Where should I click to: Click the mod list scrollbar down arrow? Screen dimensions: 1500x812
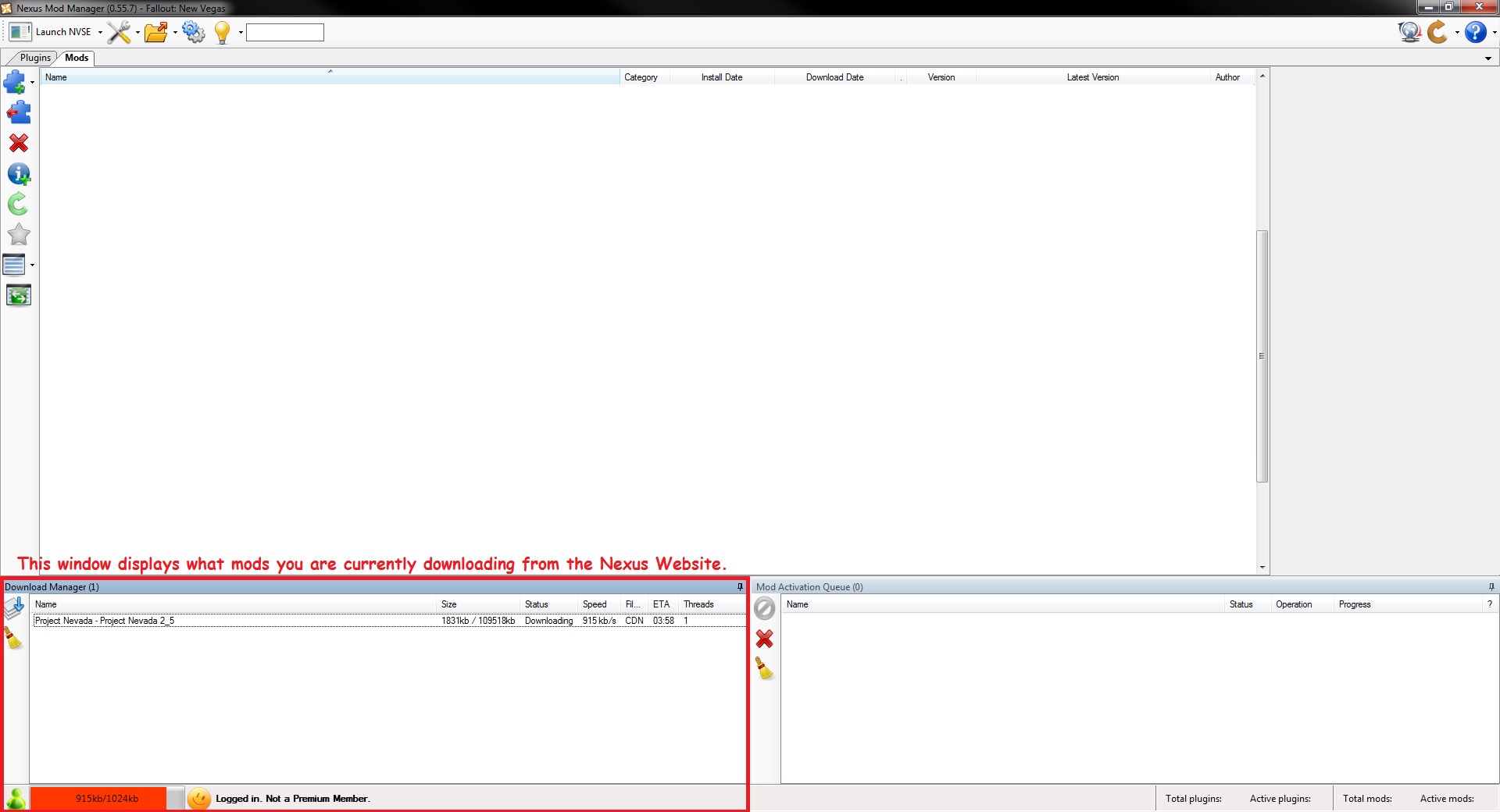pyautogui.click(x=1262, y=568)
